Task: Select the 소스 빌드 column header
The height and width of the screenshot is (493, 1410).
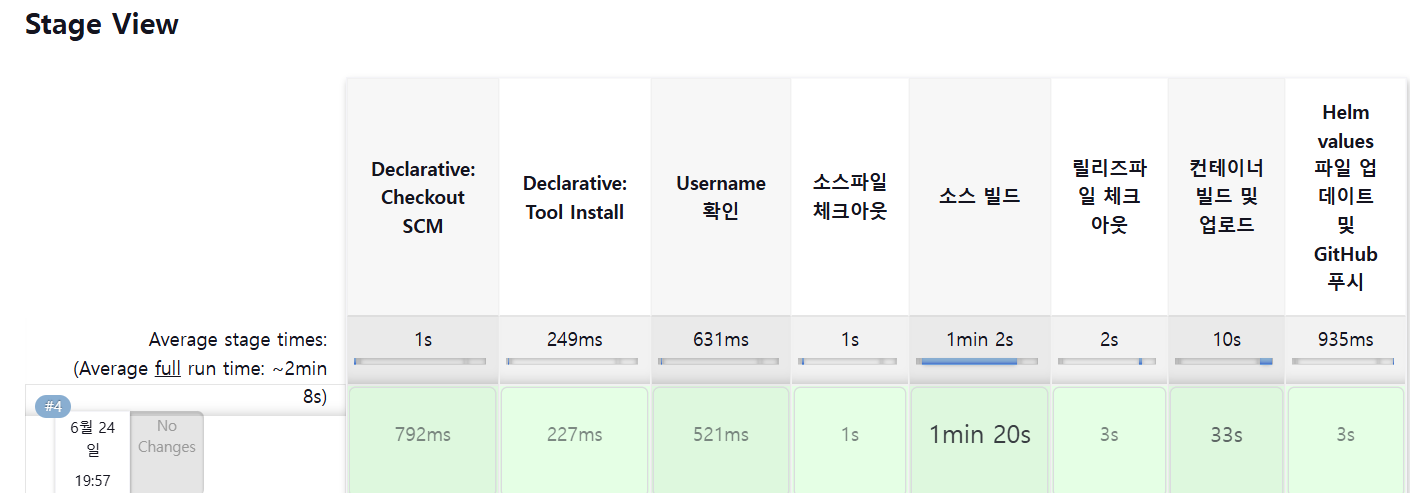Action: [979, 196]
